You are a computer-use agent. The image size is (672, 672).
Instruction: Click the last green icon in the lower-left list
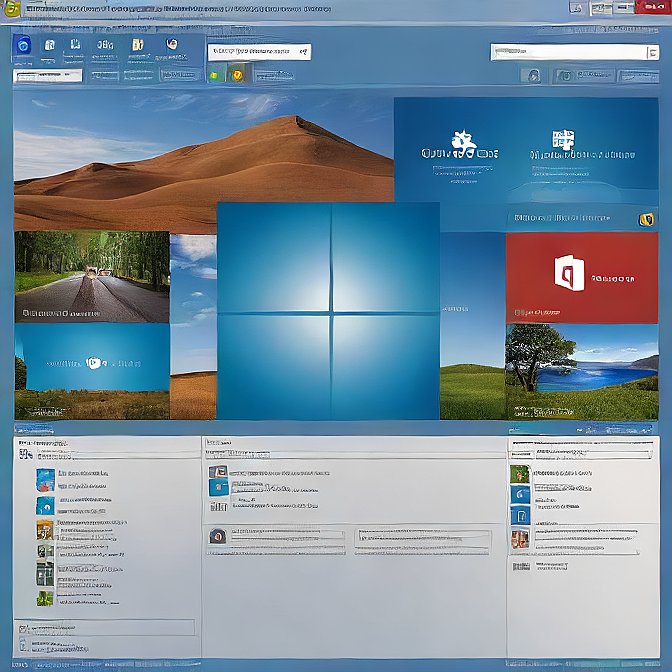(45, 598)
